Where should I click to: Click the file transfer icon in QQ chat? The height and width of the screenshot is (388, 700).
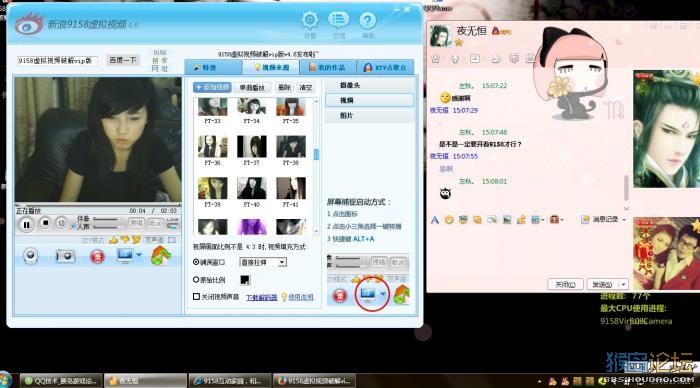pyautogui.click(x=475, y=58)
